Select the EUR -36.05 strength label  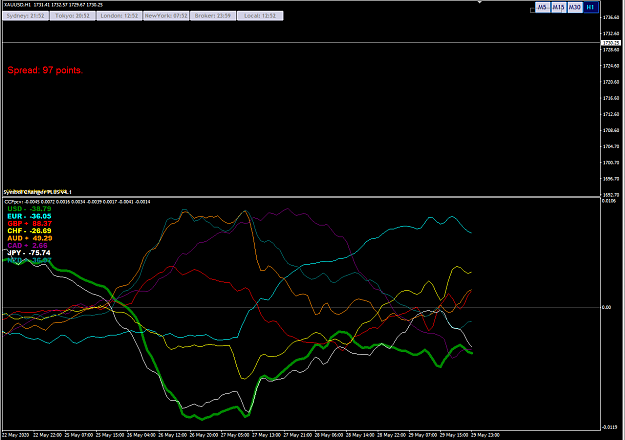29,216
